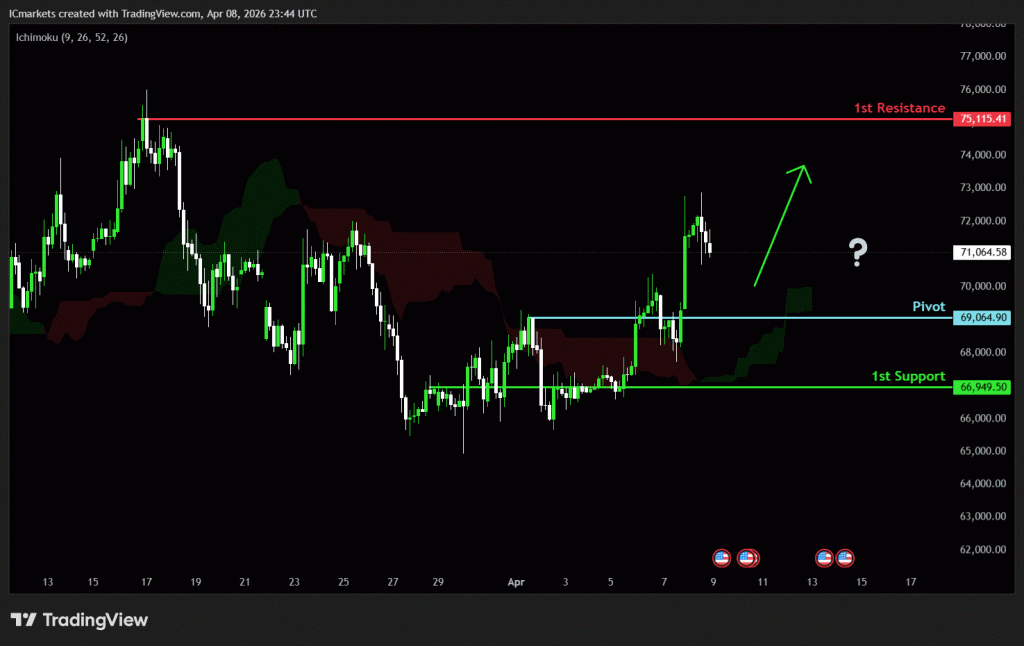Click the US flag event icon just before date 15
Screen dimensions: 1024x646
845,557
